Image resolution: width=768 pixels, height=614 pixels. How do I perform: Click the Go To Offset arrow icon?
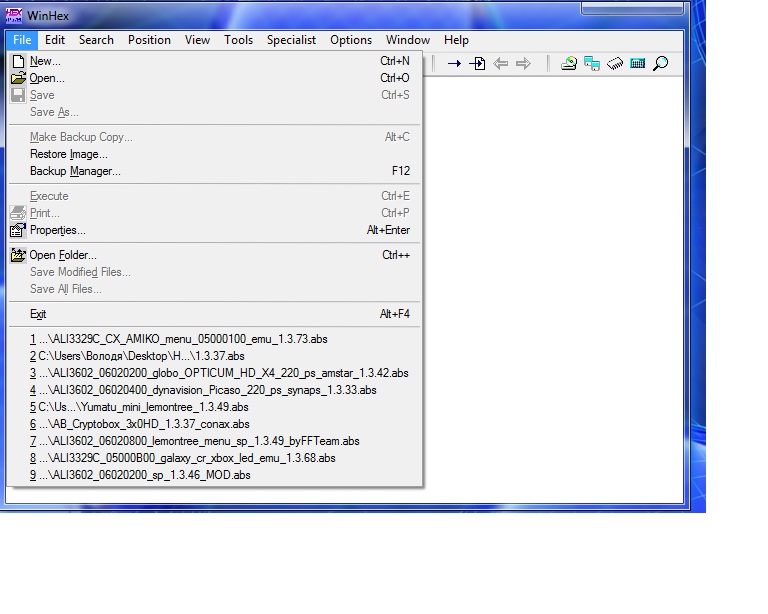coord(454,64)
